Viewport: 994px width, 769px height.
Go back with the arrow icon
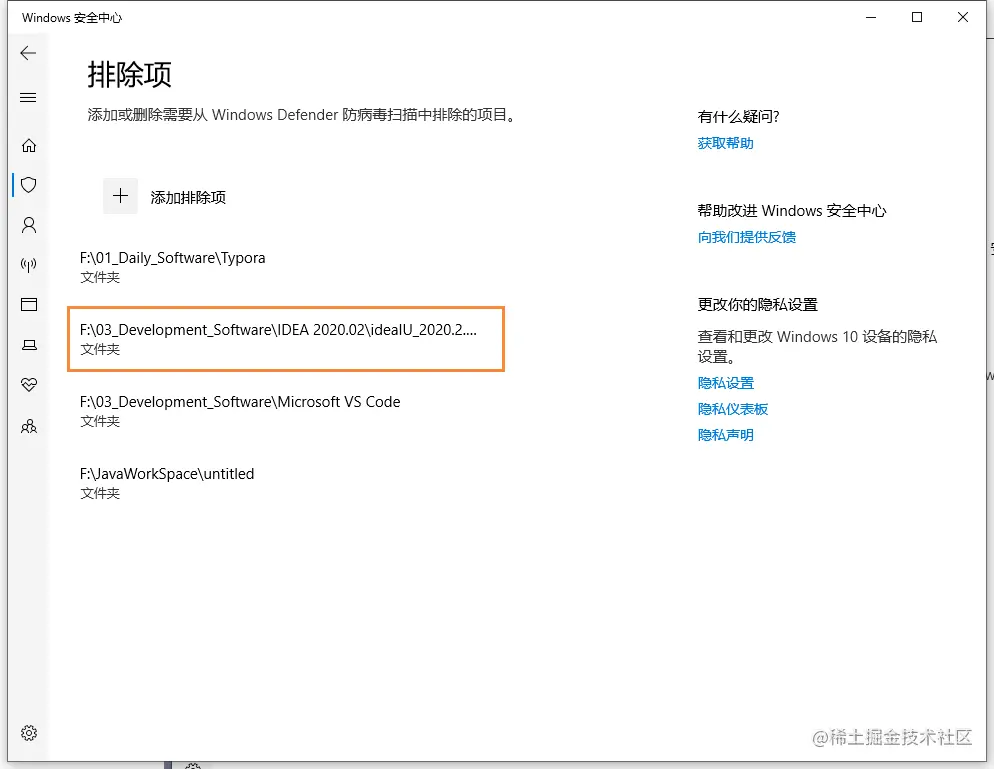tap(29, 53)
